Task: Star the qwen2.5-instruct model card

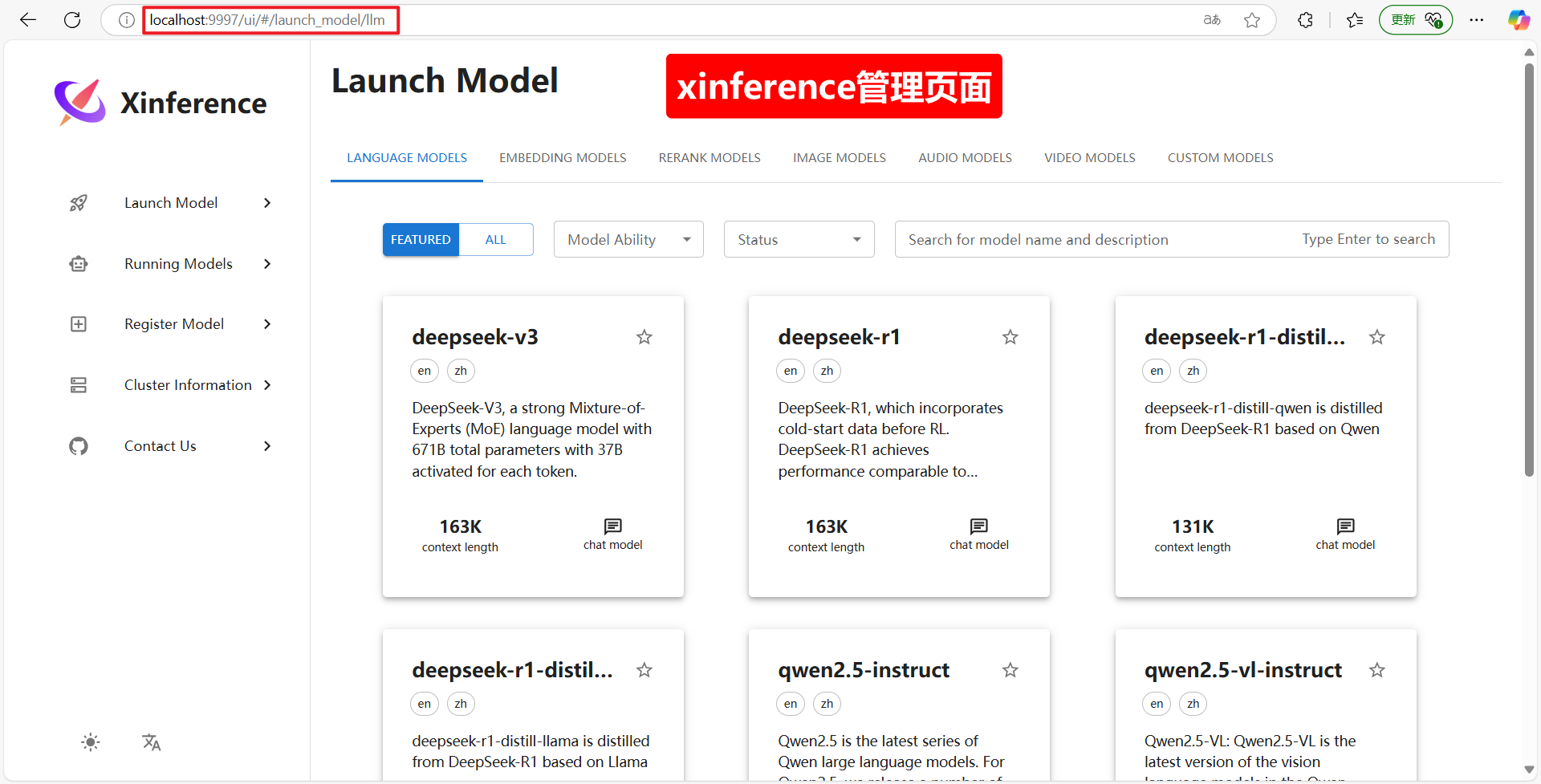Action: [1010, 670]
